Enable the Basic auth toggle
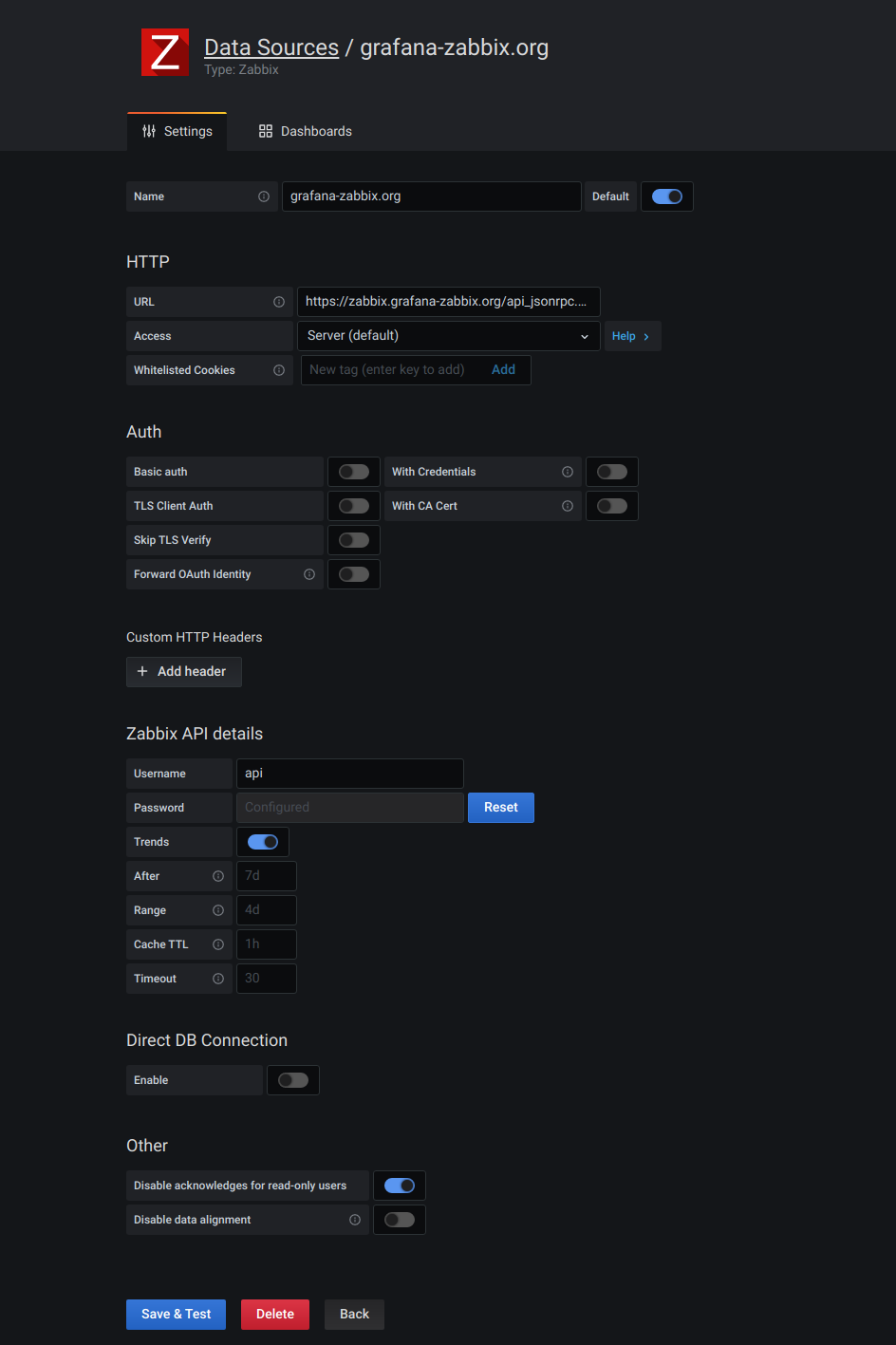Image resolution: width=896 pixels, height=1345 pixels. [353, 471]
